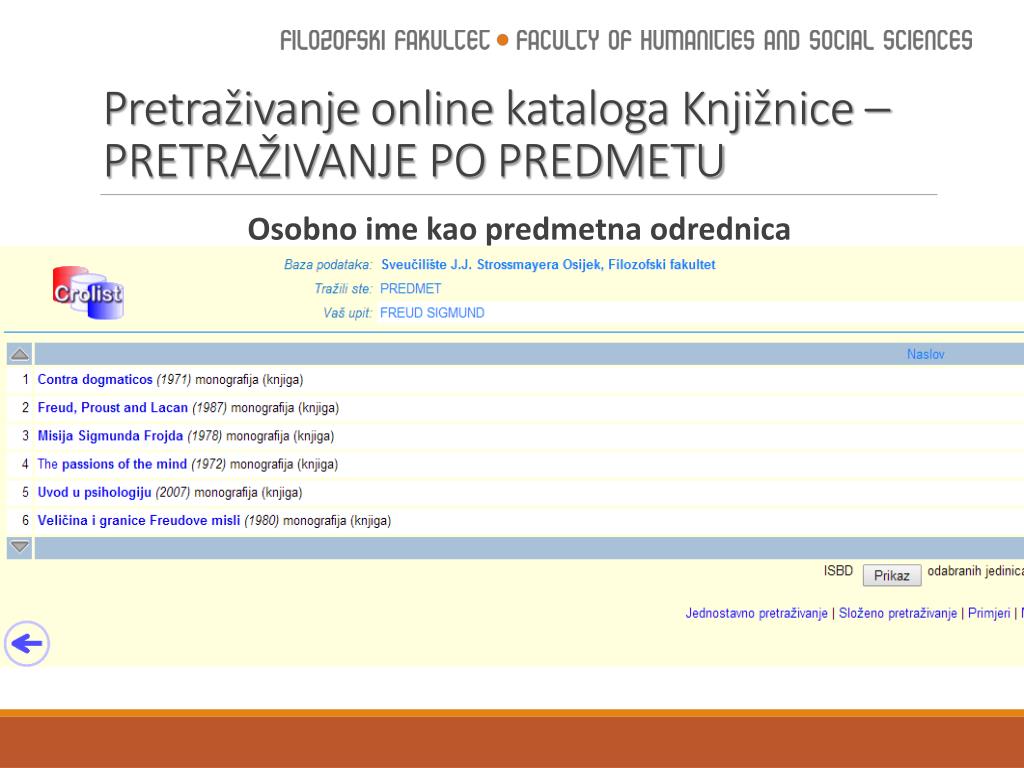Go to Jednostavno pretraživanje

click(x=756, y=613)
